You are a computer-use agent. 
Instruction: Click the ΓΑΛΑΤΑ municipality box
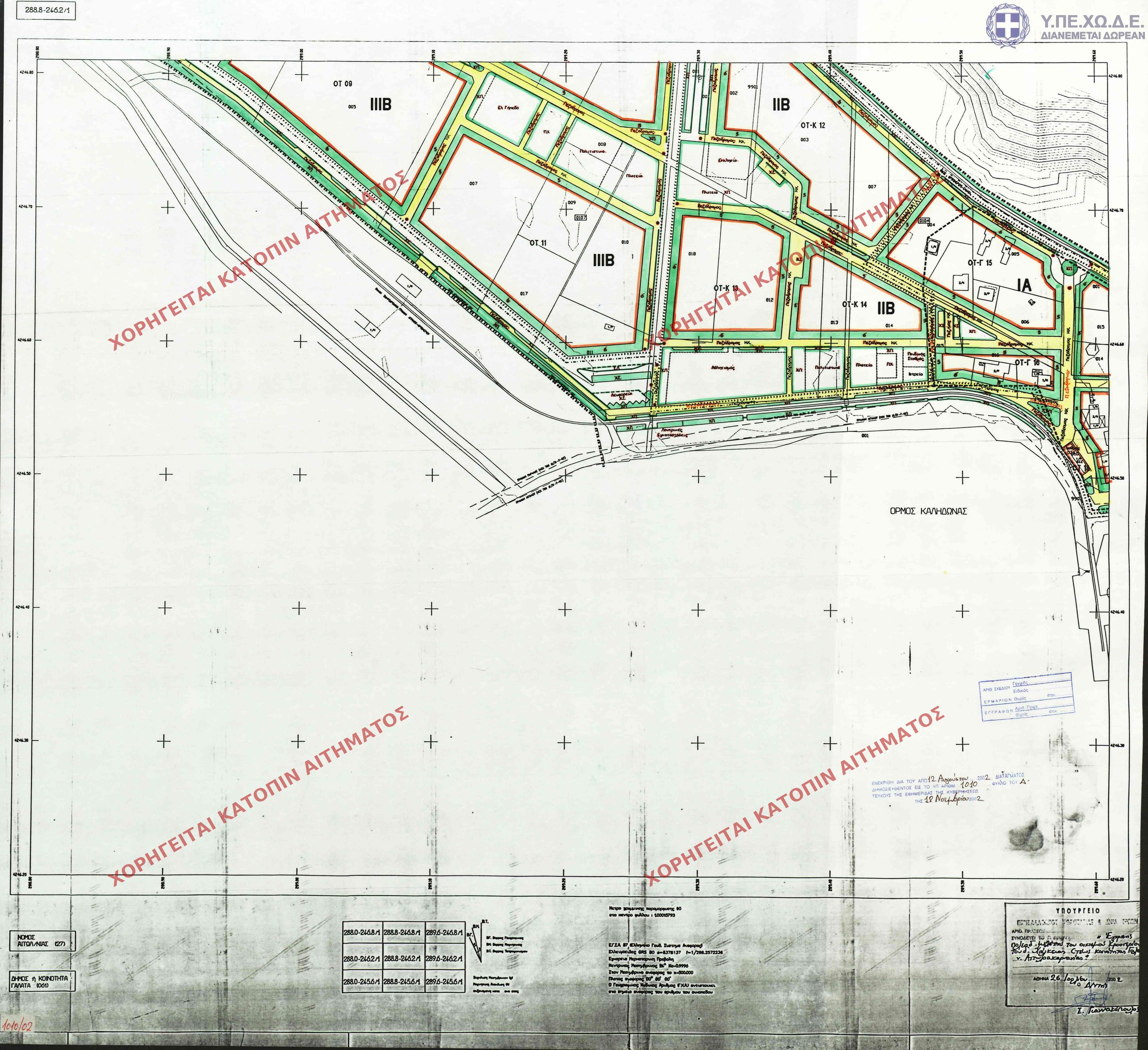tap(42, 980)
